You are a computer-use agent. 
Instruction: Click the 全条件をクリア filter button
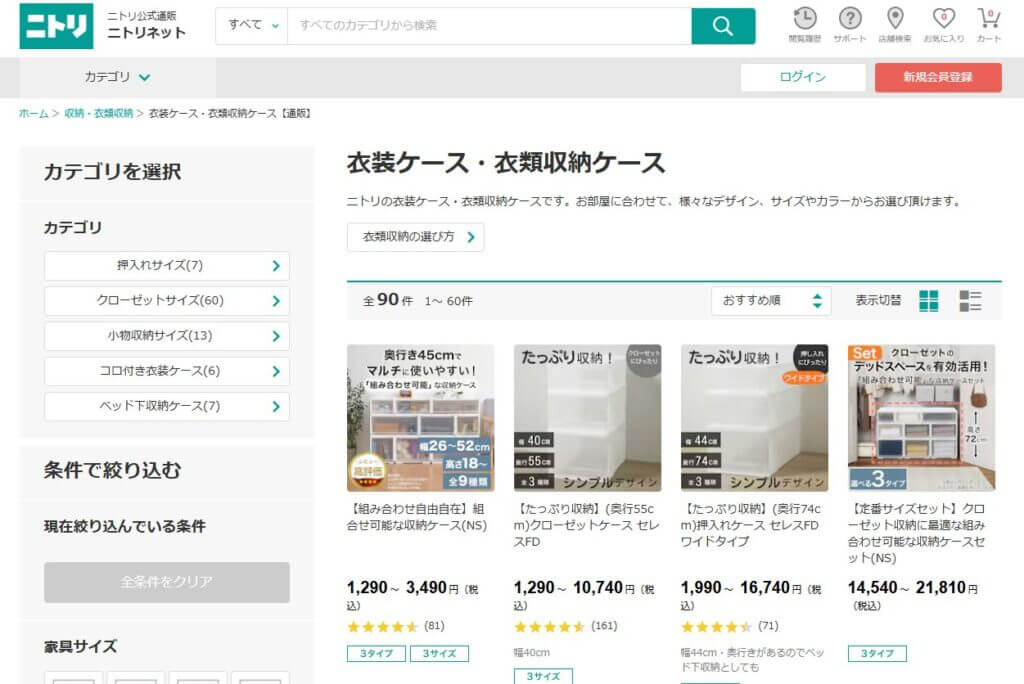tap(166, 582)
